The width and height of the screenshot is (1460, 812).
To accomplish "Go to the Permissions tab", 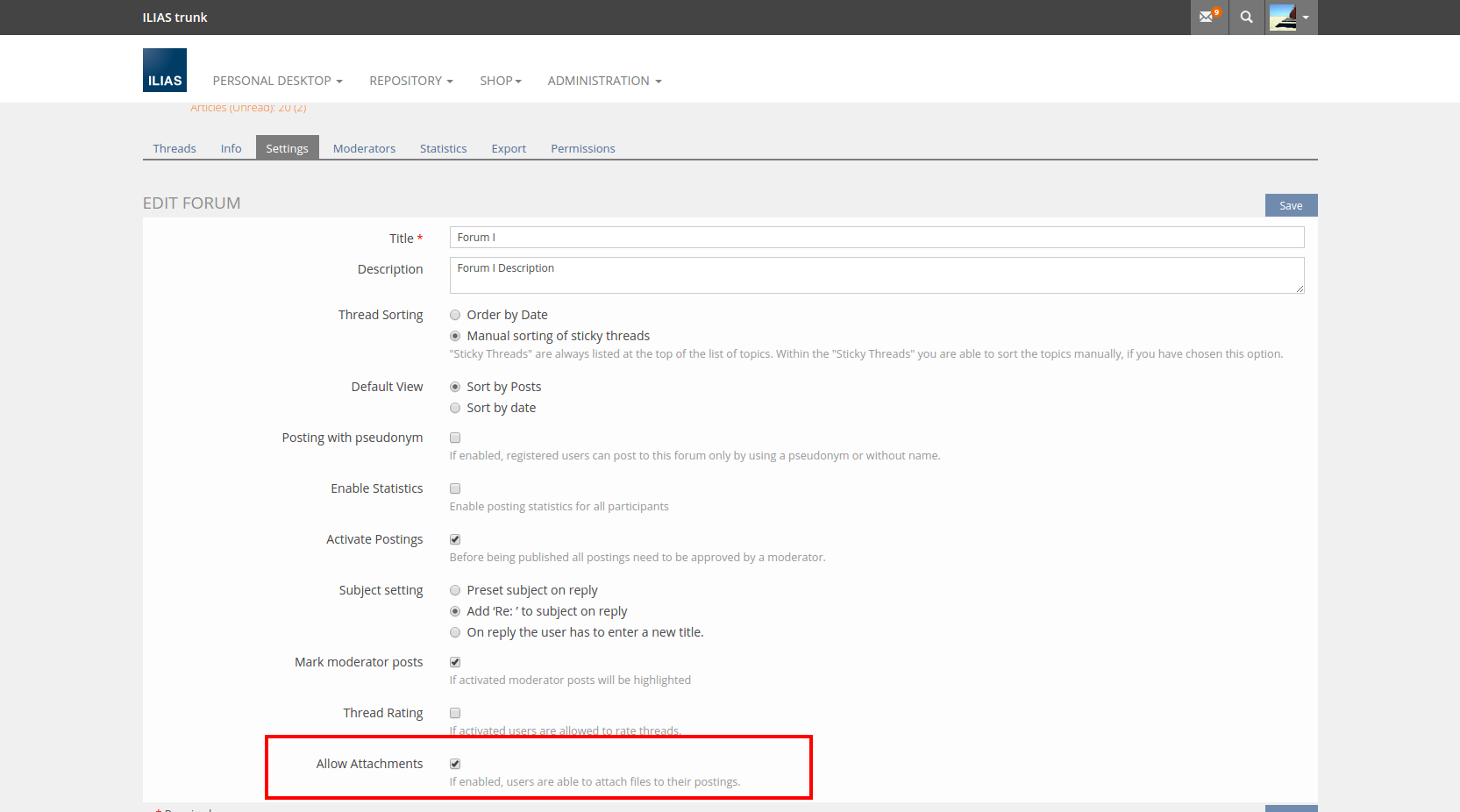I will pyautogui.click(x=582, y=148).
